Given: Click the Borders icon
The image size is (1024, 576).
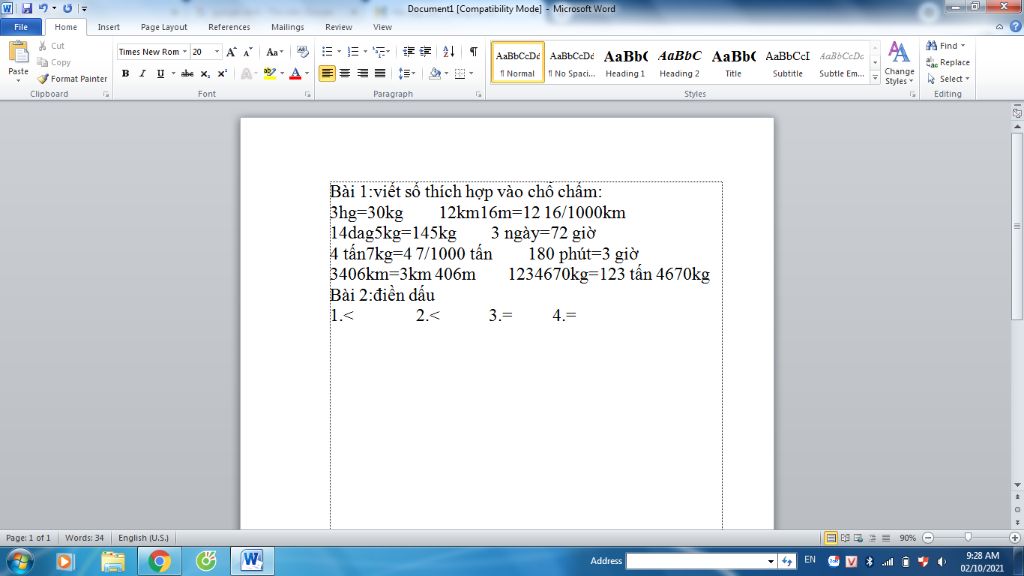Looking at the screenshot, I should pyautogui.click(x=460, y=73).
